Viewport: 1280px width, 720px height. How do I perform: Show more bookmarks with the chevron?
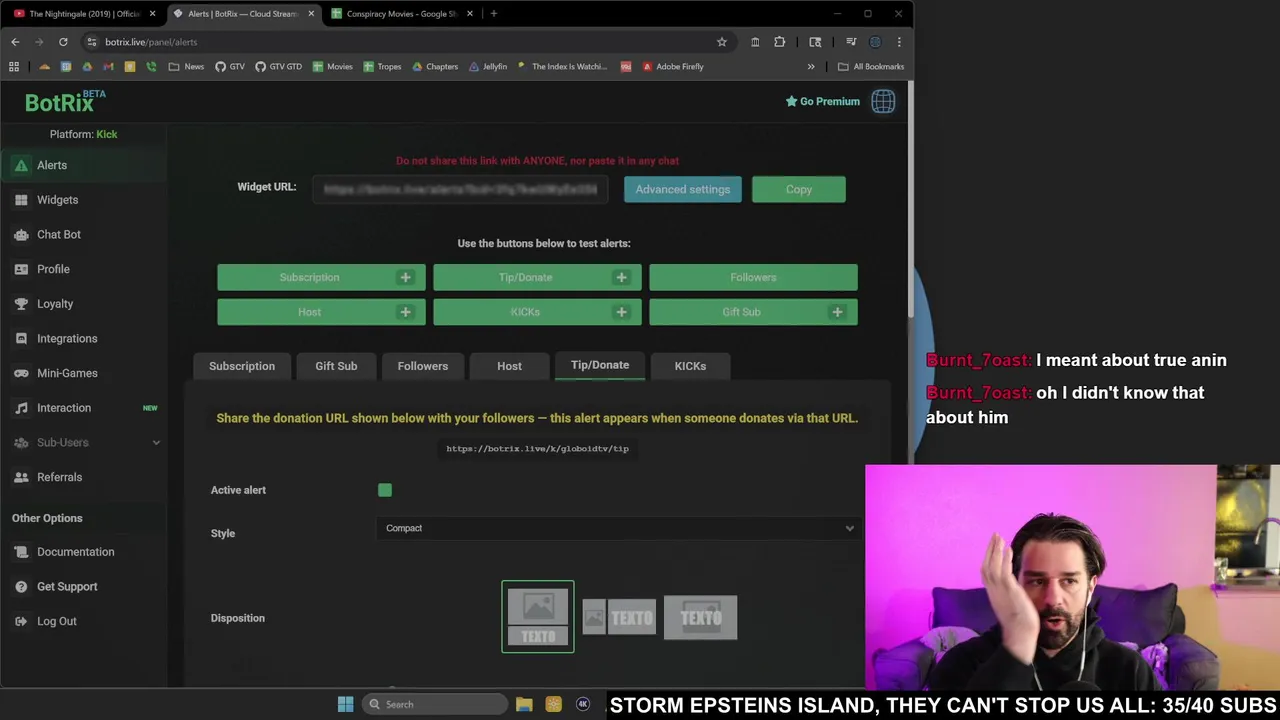pos(811,66)
